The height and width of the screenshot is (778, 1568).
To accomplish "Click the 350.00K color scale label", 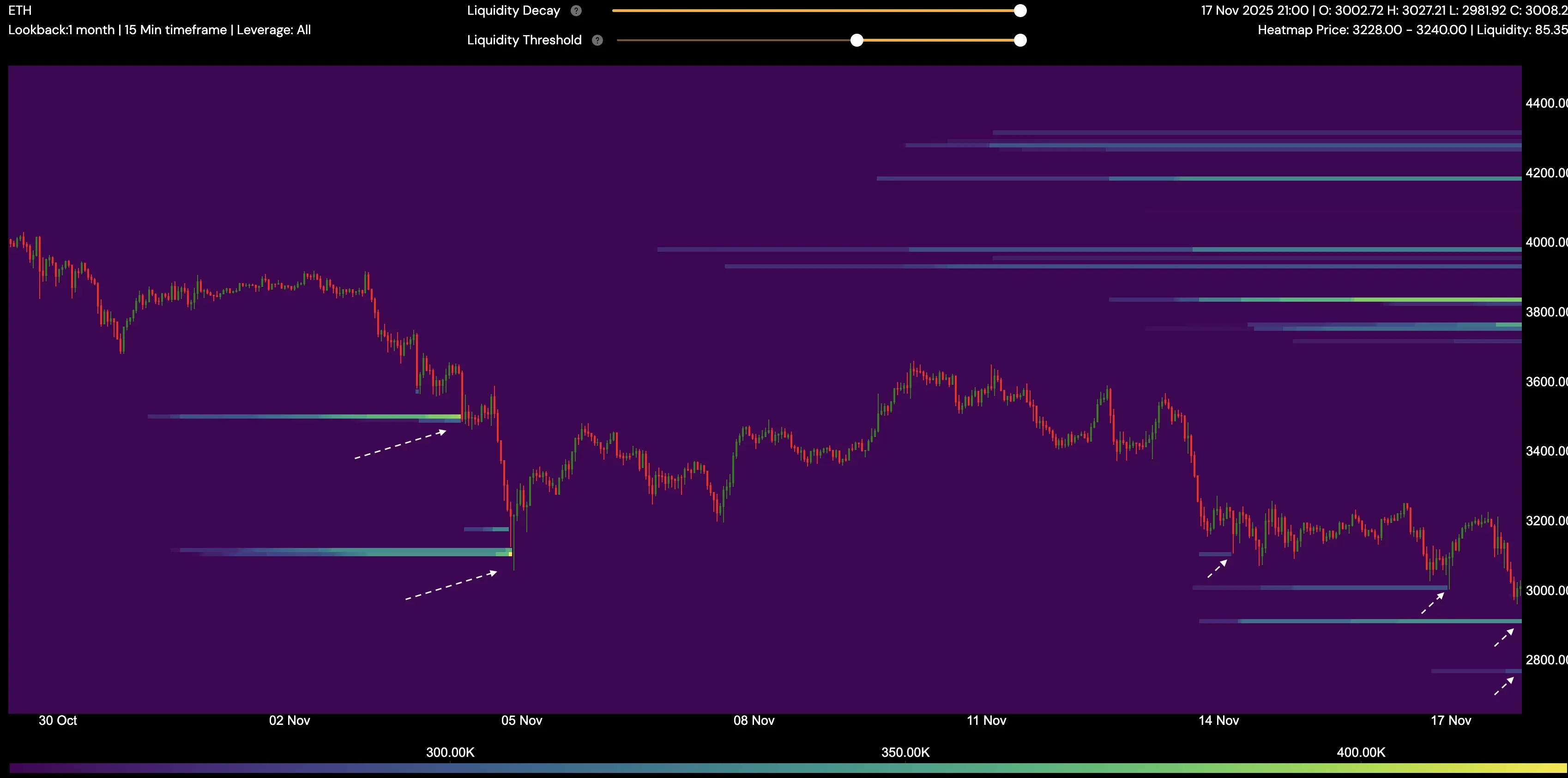I will 905,752.
